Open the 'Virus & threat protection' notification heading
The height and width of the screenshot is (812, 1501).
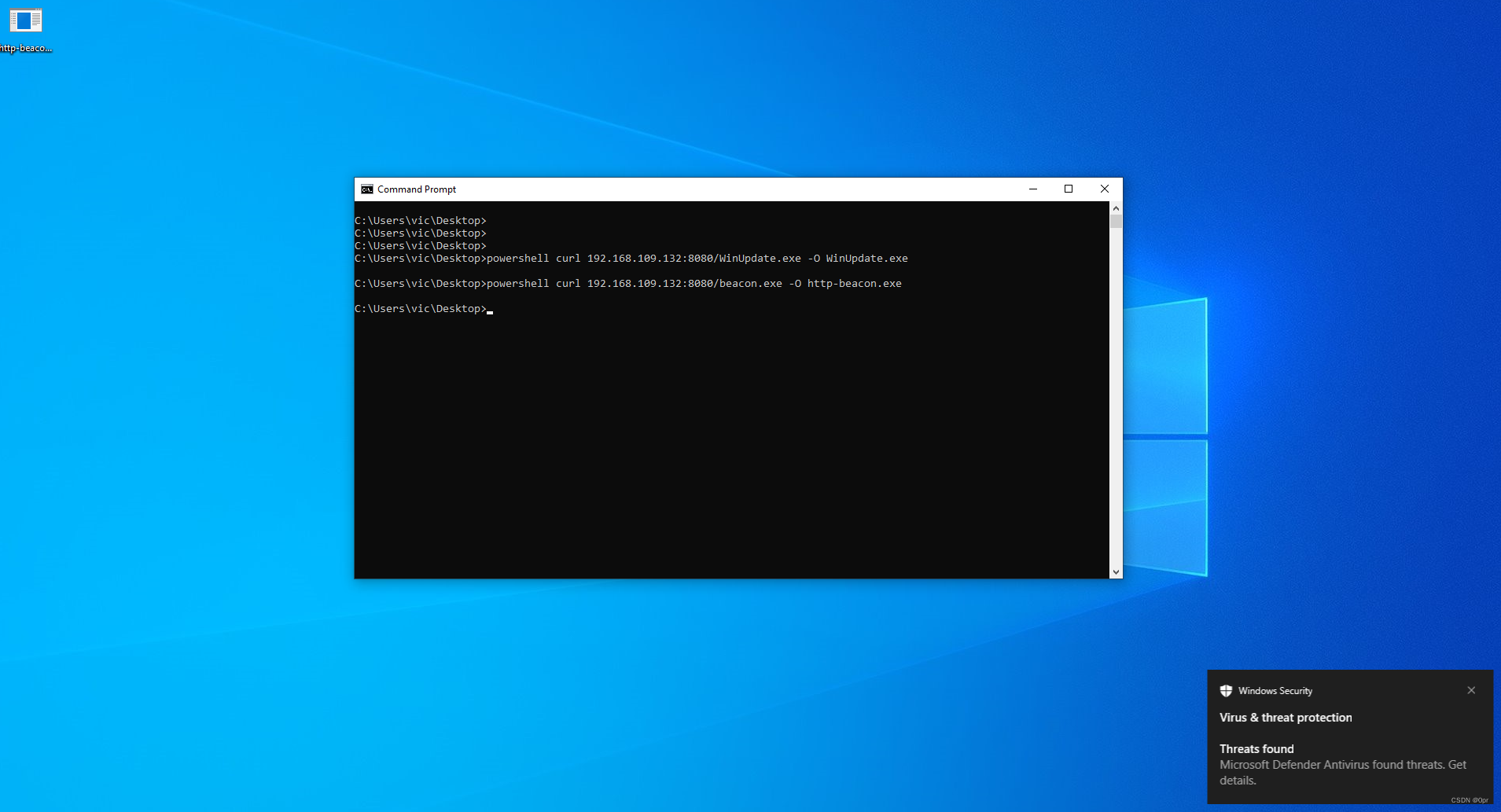[x=1286, y=718]
